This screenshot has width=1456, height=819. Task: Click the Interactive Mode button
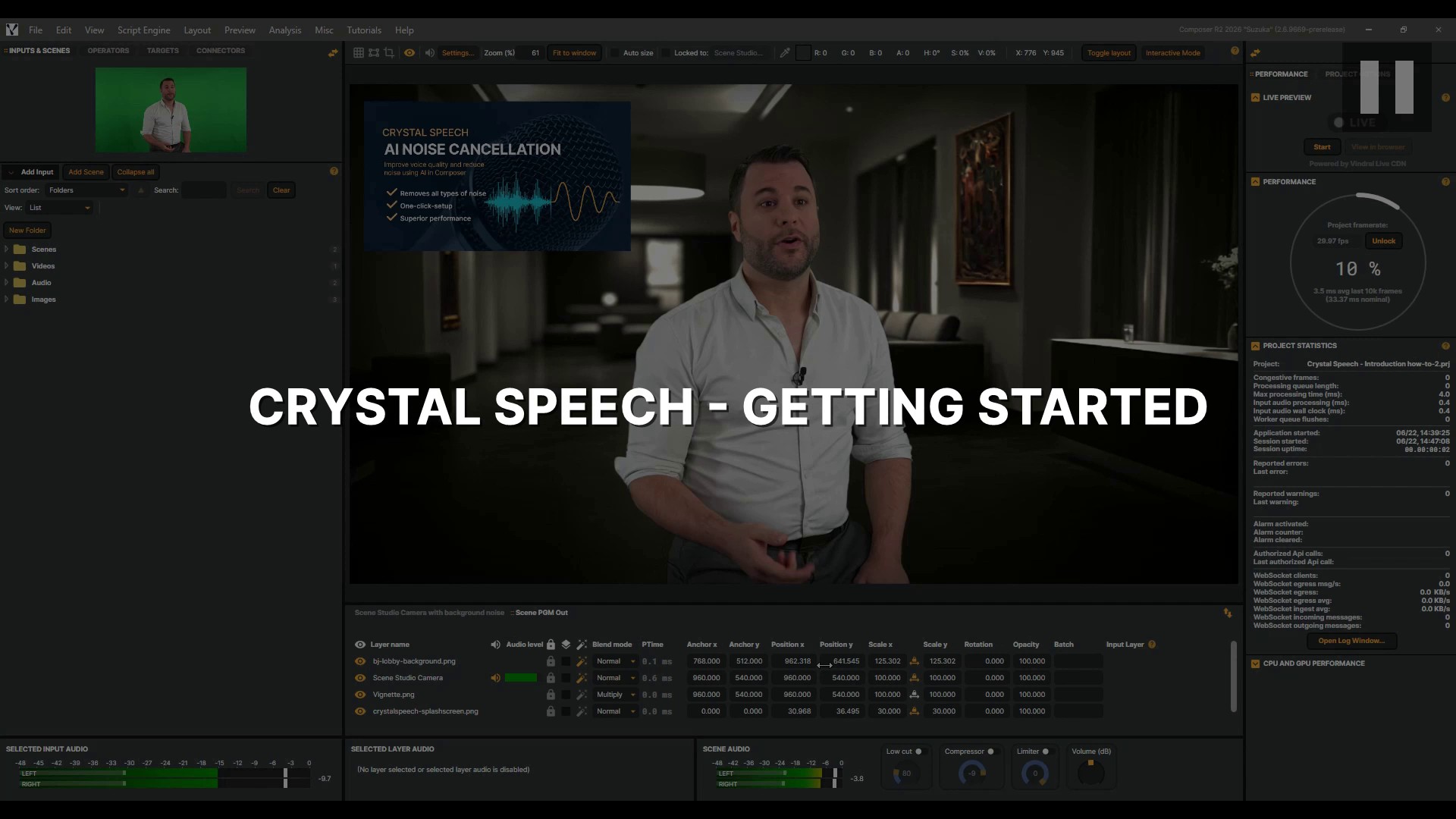click(x=1172, y=53)
